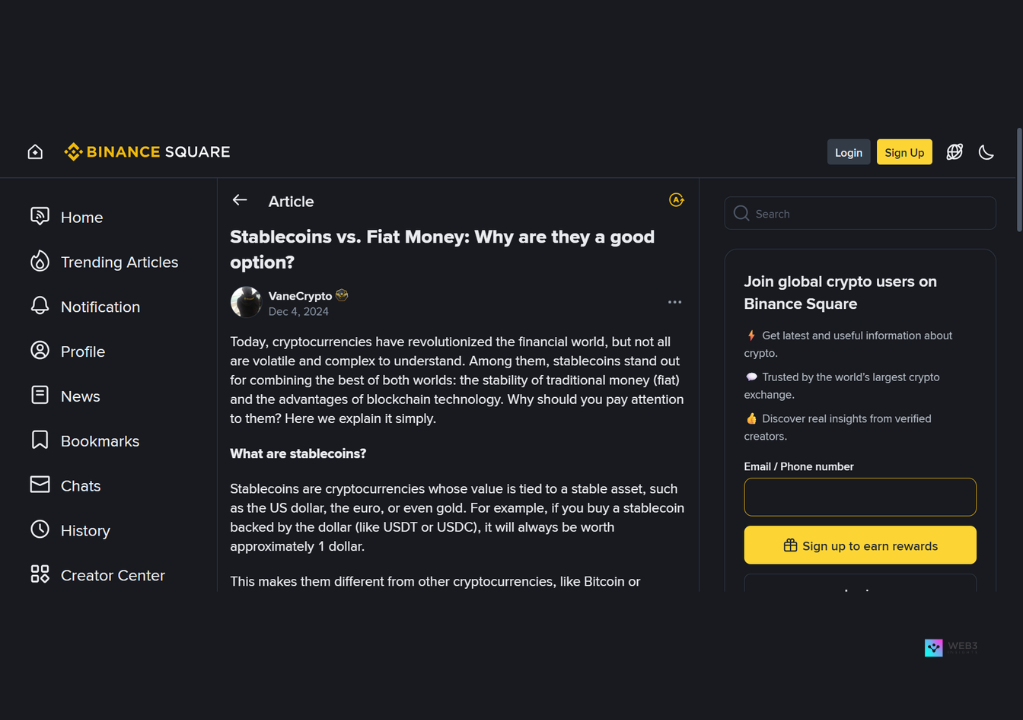Click the home icon beside the Binance logo
Viewport: 1023px width, 720px height.
[x=35, y=151]
